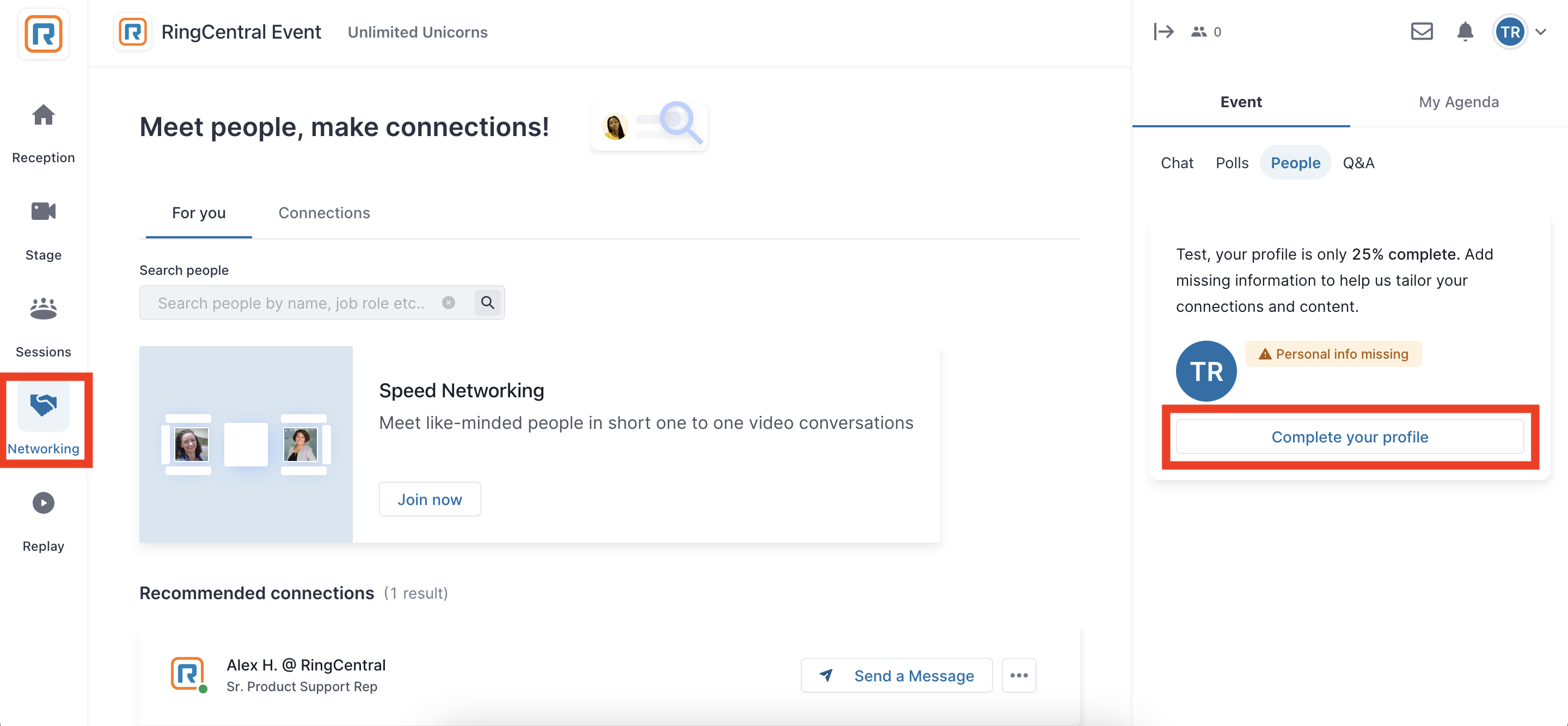The height and width of the screenshot is (726, 1568).
Task: Open messages envelope icon
Action: click(x=1422, y=32)
